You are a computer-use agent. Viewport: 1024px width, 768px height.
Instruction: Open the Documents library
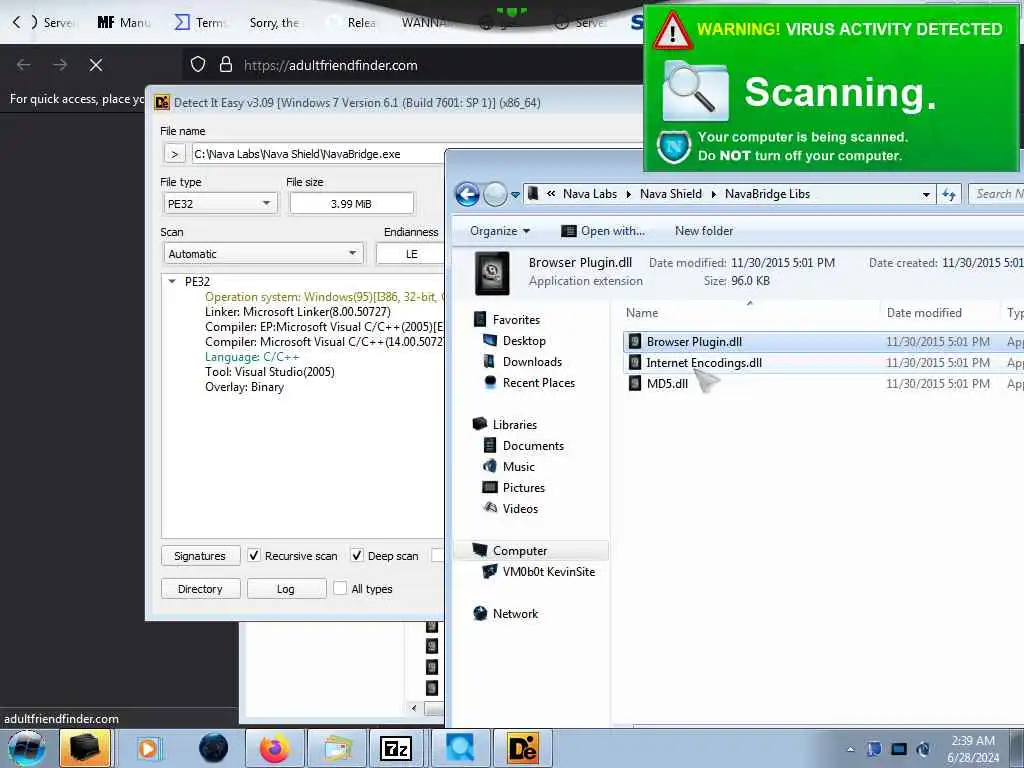point(533,445)
